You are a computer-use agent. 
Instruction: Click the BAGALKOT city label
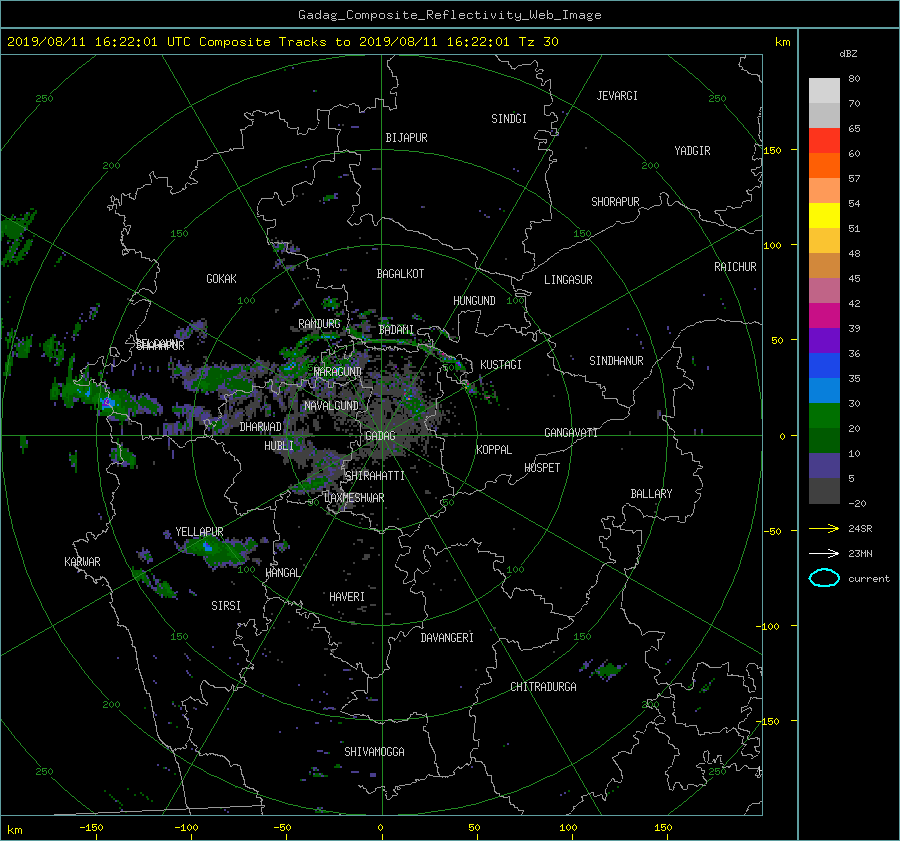(x=400, y=274)
